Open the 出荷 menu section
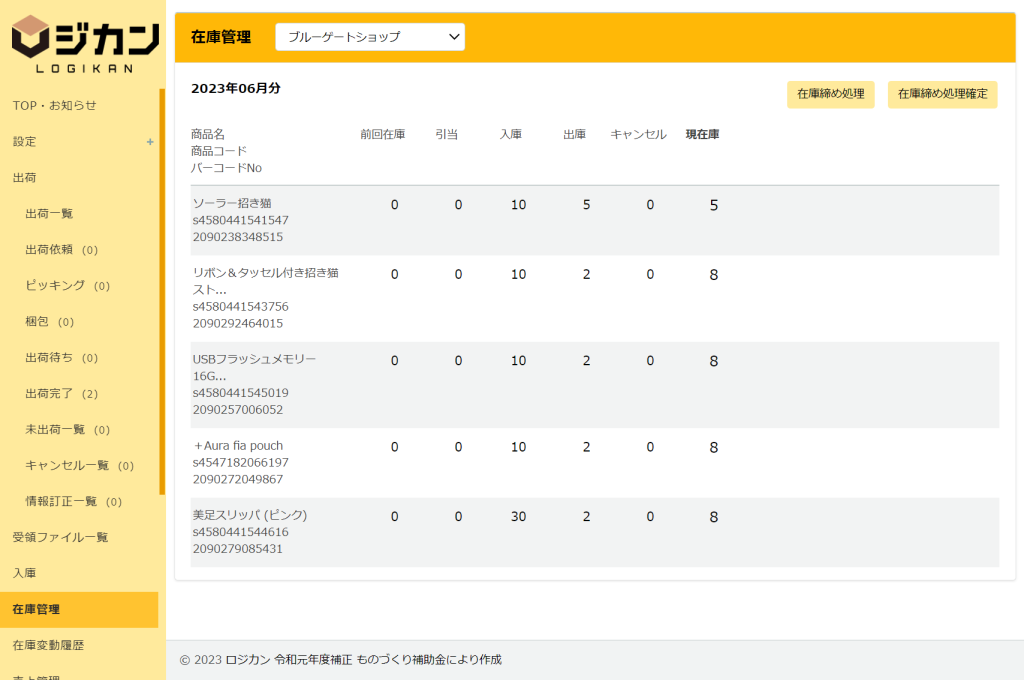The image size is (1024, 680). [24, 178]
